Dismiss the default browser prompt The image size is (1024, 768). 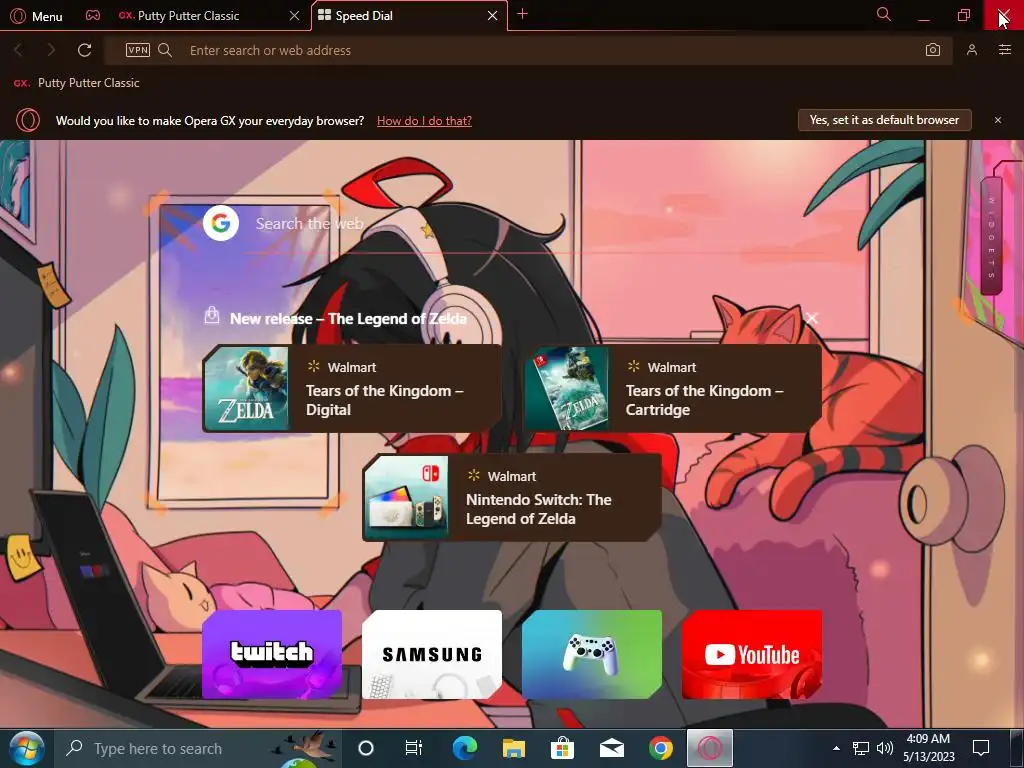[998, 120]
